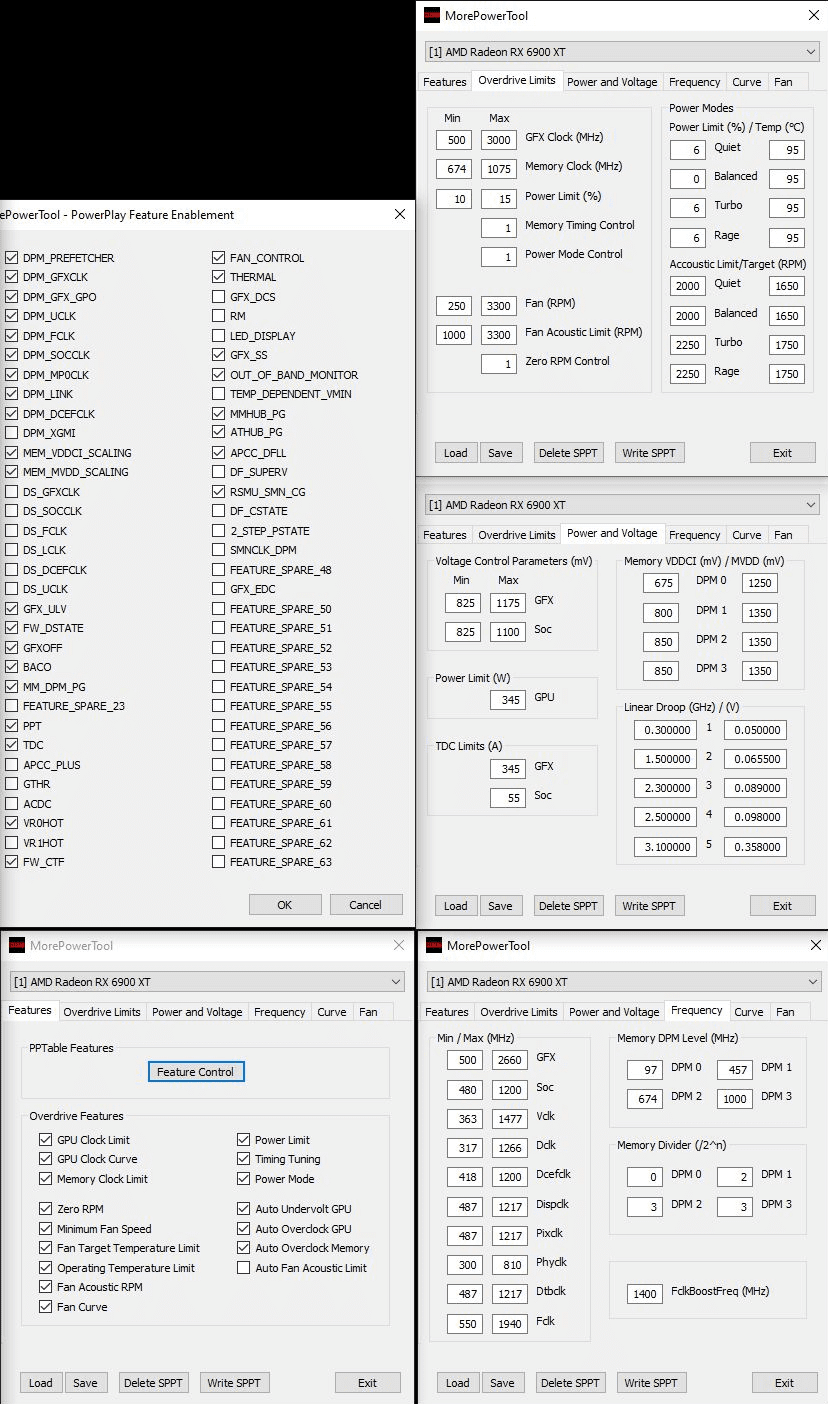Click the MorePowerTool icon in the Overdrive Limits window title bar
This screenshot has height=1404, width=828.
(432, 15)
